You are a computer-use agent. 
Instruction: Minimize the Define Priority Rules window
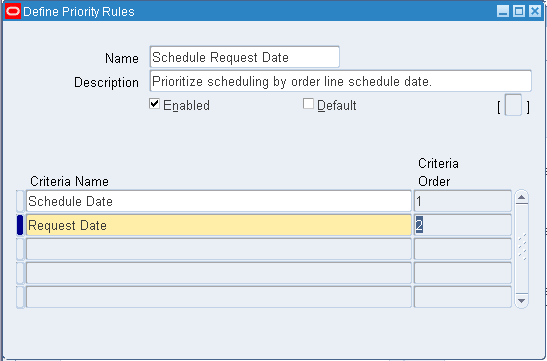tap(503, 11)
